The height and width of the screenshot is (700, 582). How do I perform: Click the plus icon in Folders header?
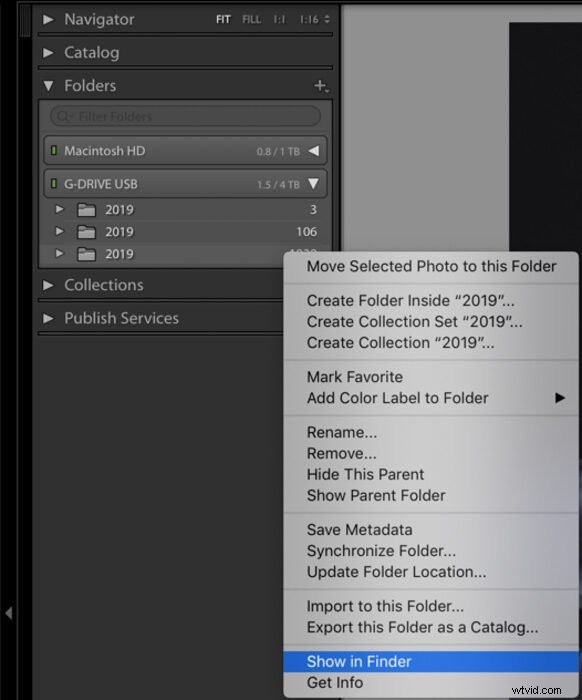pos(321,86)
